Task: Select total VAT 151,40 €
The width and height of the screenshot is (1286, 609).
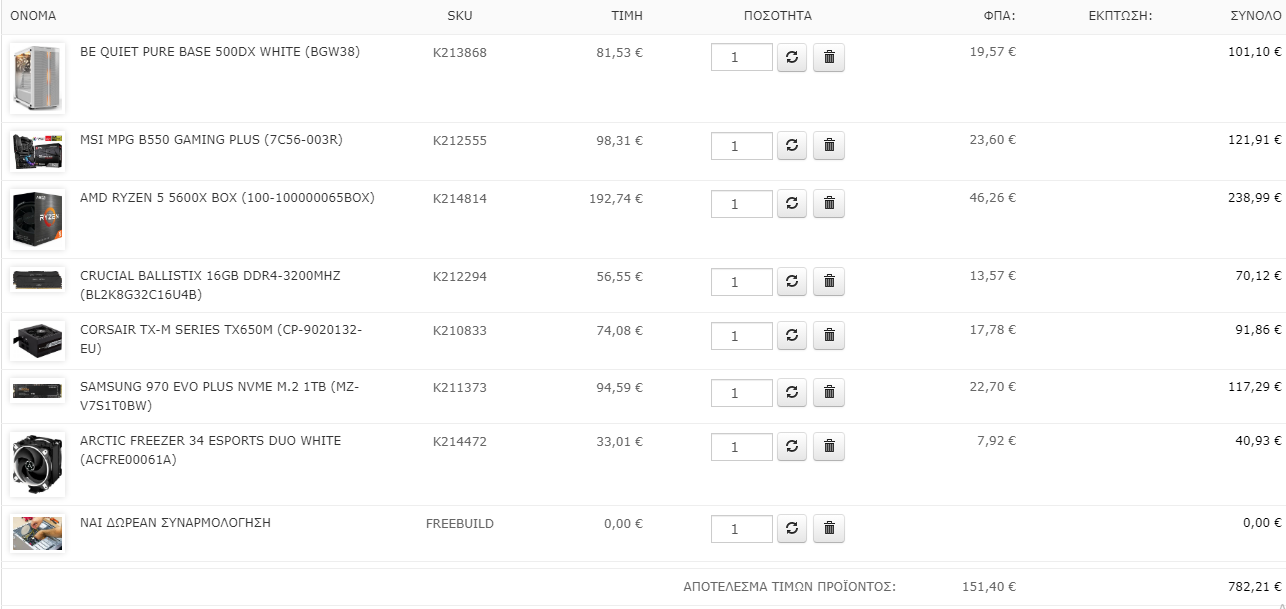Action: (x=989, y=587)
